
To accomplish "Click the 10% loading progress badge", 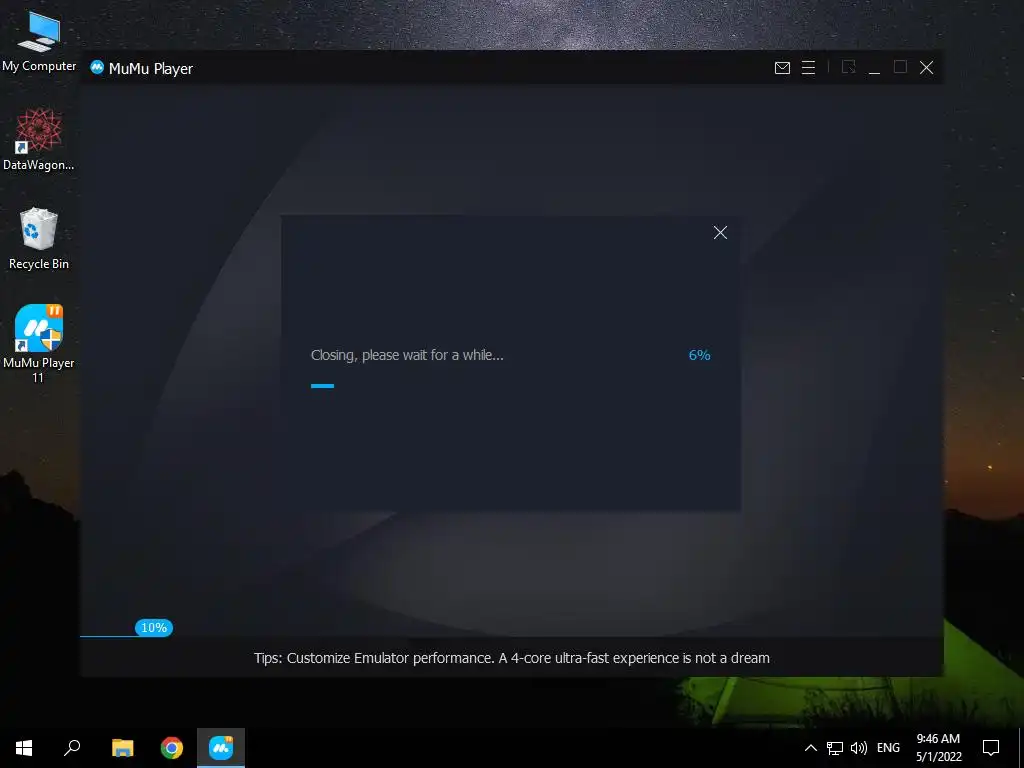I will [154, 628].
